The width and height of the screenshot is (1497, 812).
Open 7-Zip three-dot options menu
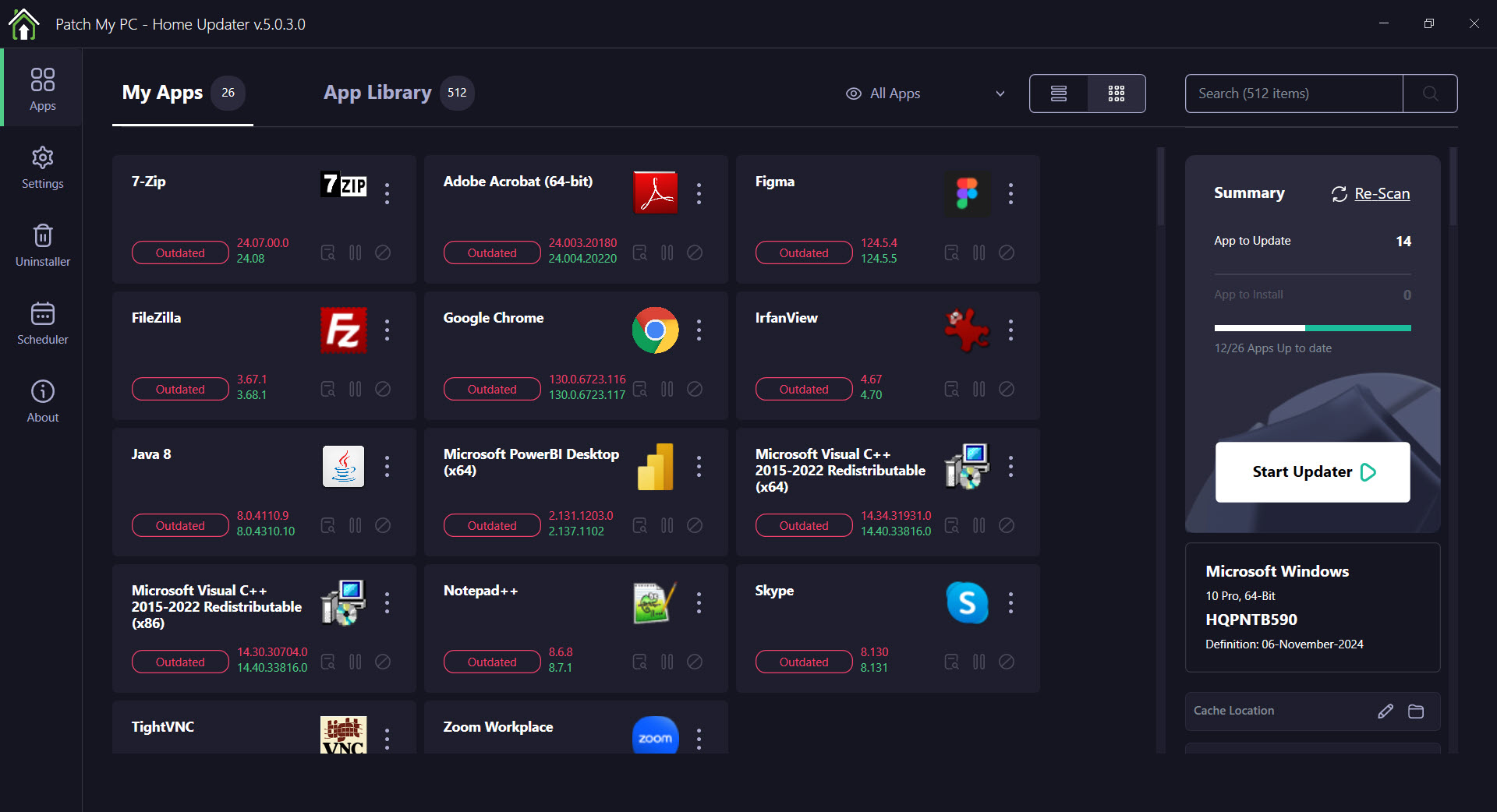387,193
